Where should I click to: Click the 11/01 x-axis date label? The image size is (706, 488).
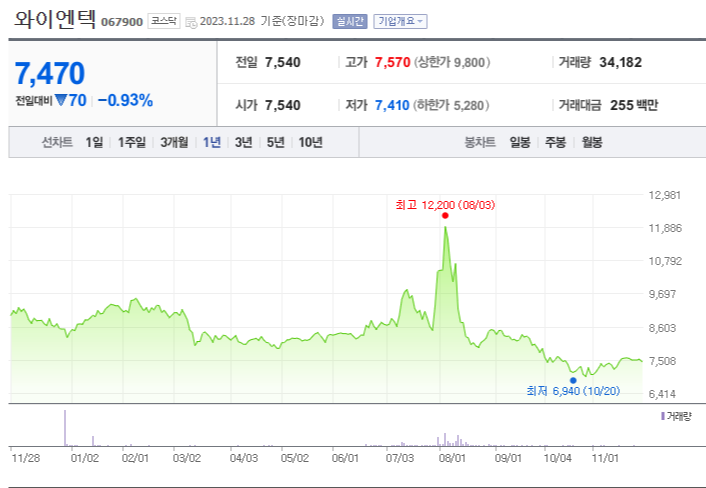tap(605, 458)
